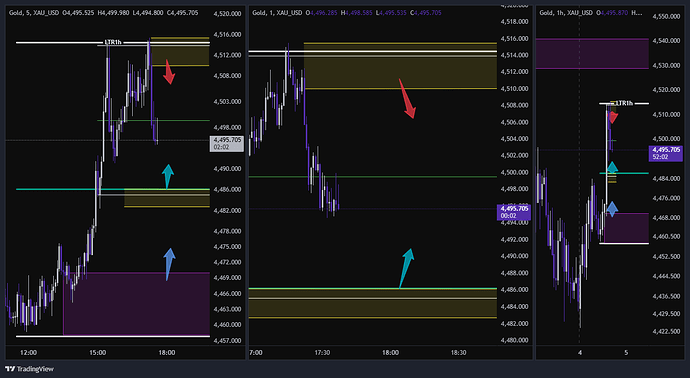Click the 4,444.500 price axis label
690x378 pixels.
click(666, 276)
